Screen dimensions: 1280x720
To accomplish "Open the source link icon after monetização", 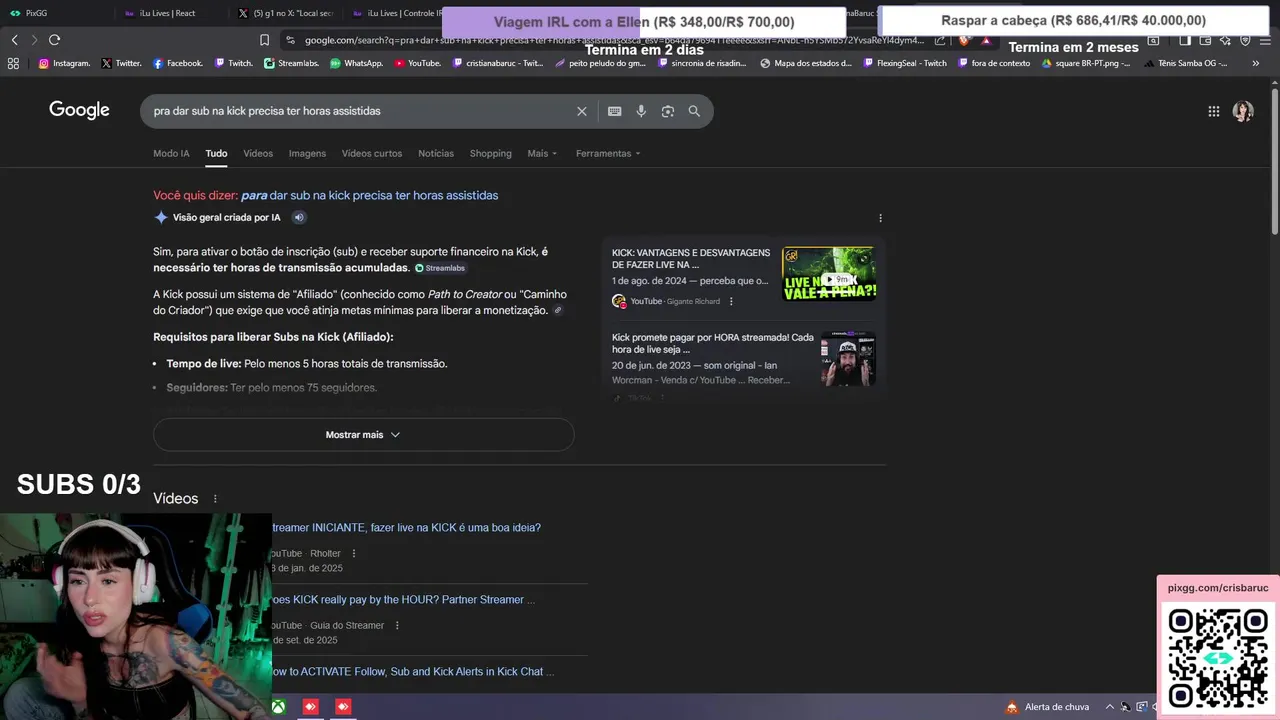I will pos(558,310).
